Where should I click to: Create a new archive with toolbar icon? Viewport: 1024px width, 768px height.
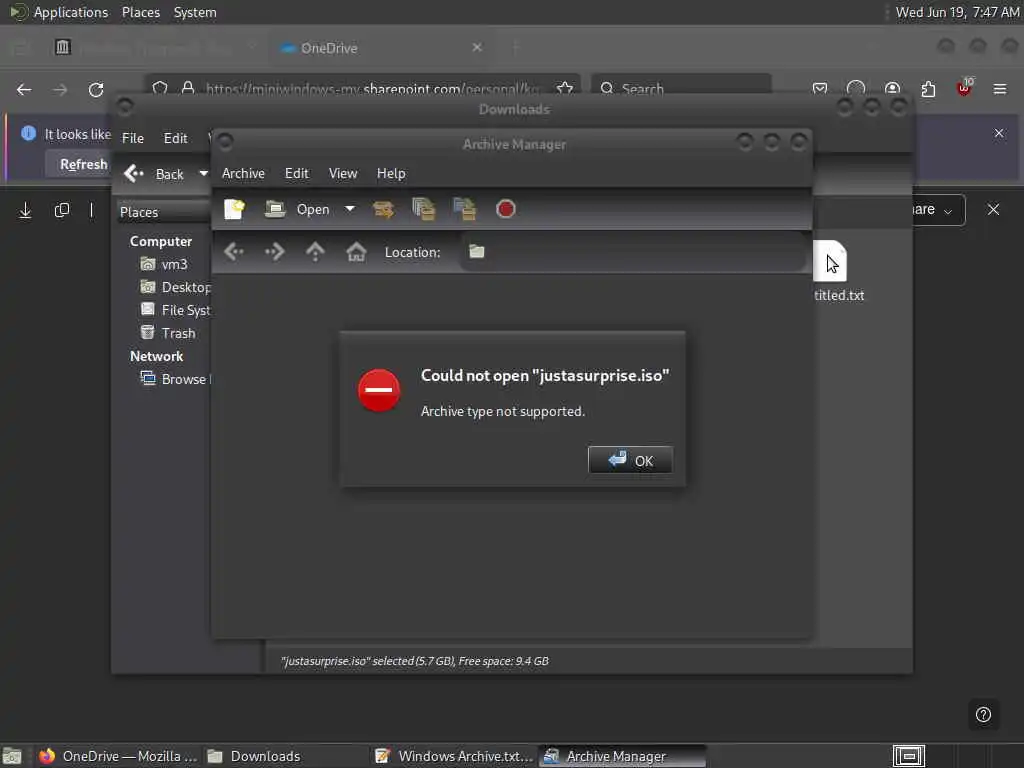234,209
